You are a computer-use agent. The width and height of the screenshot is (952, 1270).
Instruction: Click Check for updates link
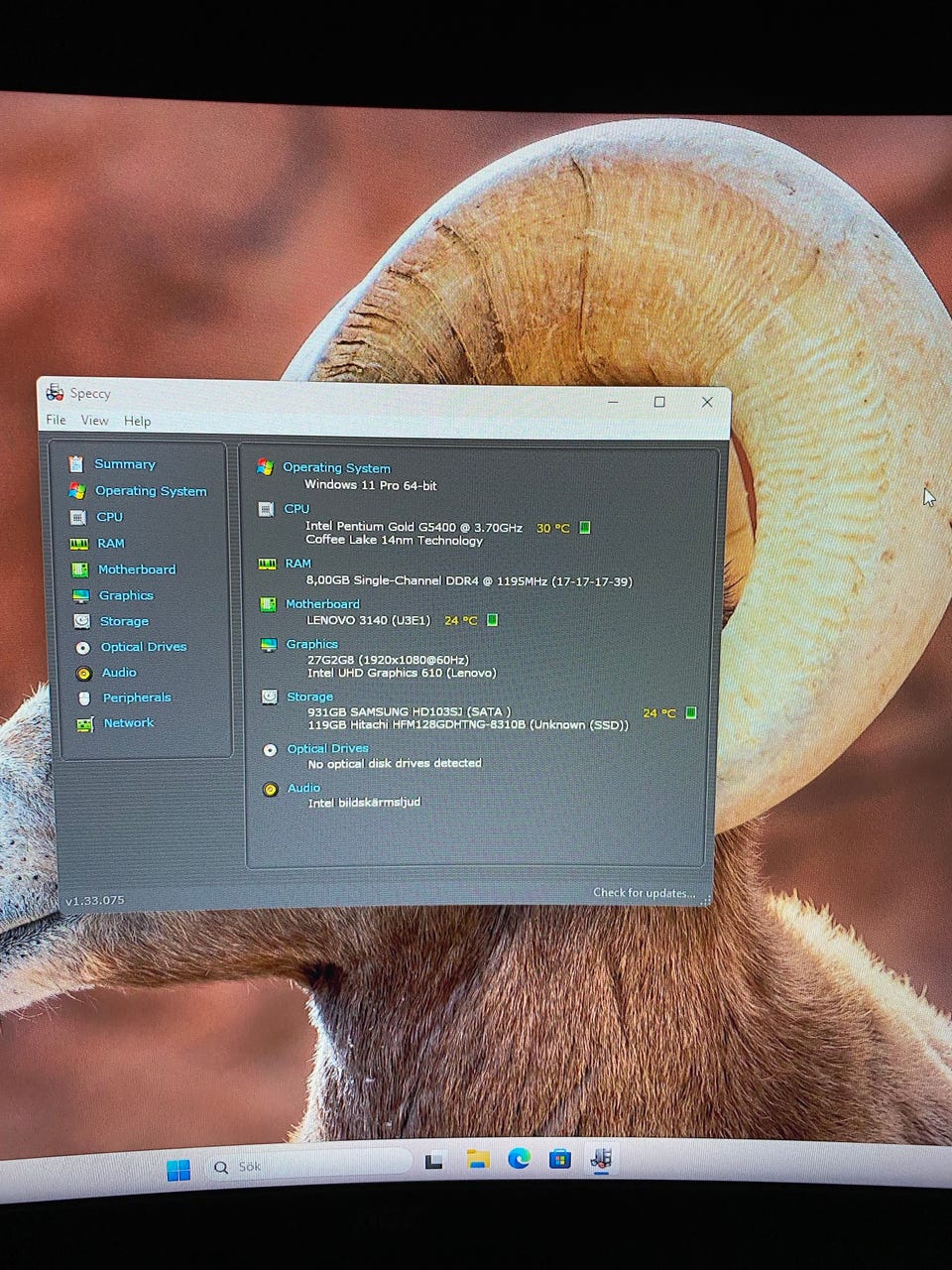[645, 893]
